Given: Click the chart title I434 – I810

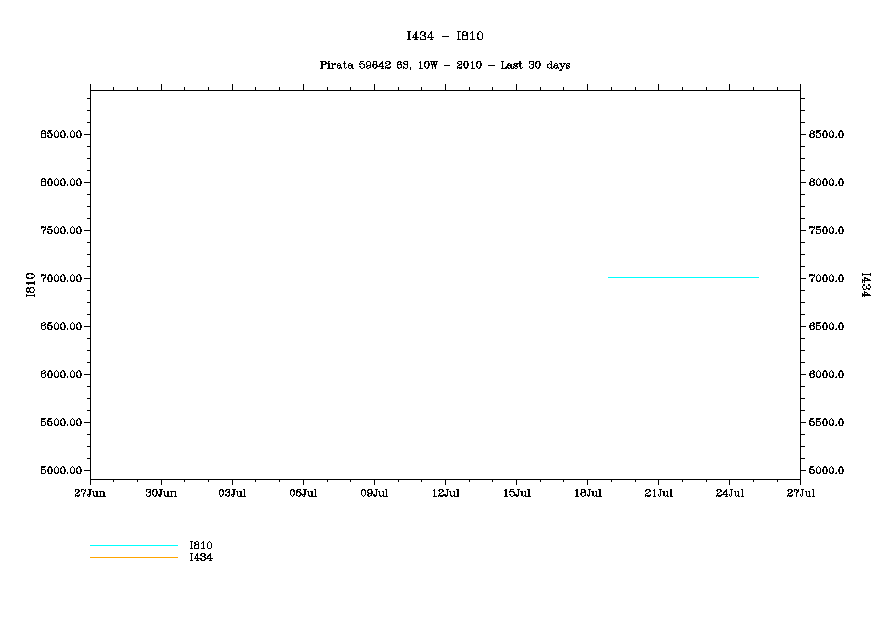Looking at the screenshot, I should point(445,36).
